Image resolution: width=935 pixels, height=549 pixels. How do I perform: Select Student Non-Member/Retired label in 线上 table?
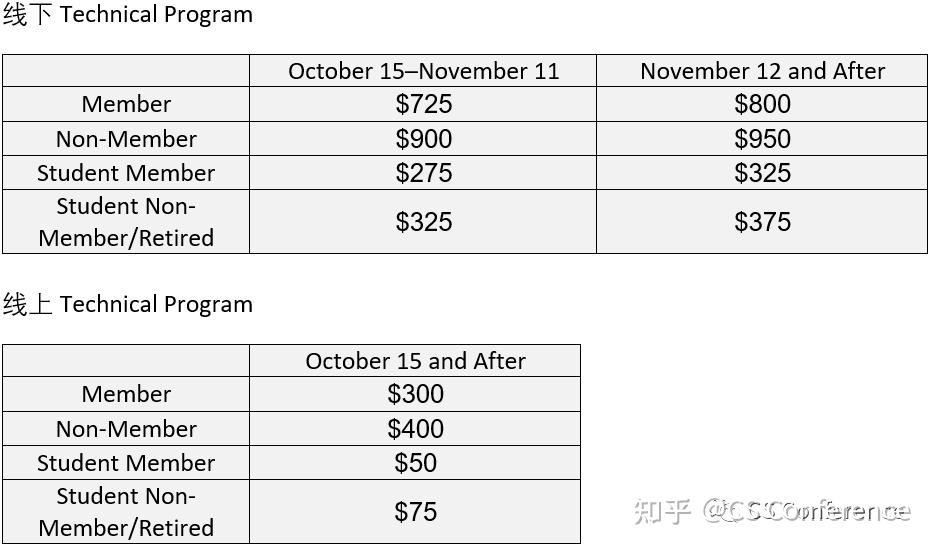pyautogui.click(x=126, y=512)
